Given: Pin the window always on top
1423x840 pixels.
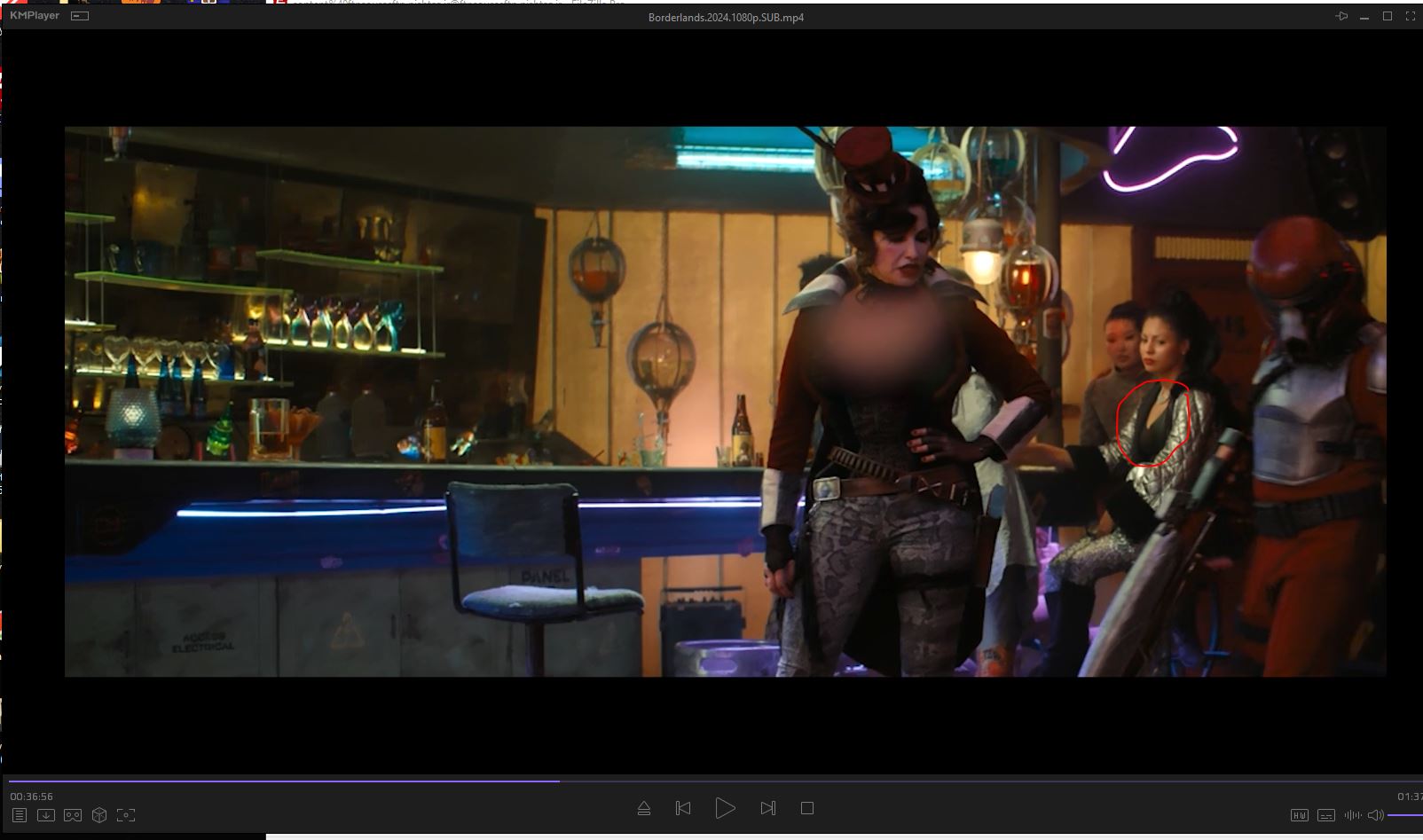Looking at the screenshot, I should point(1341,17).
